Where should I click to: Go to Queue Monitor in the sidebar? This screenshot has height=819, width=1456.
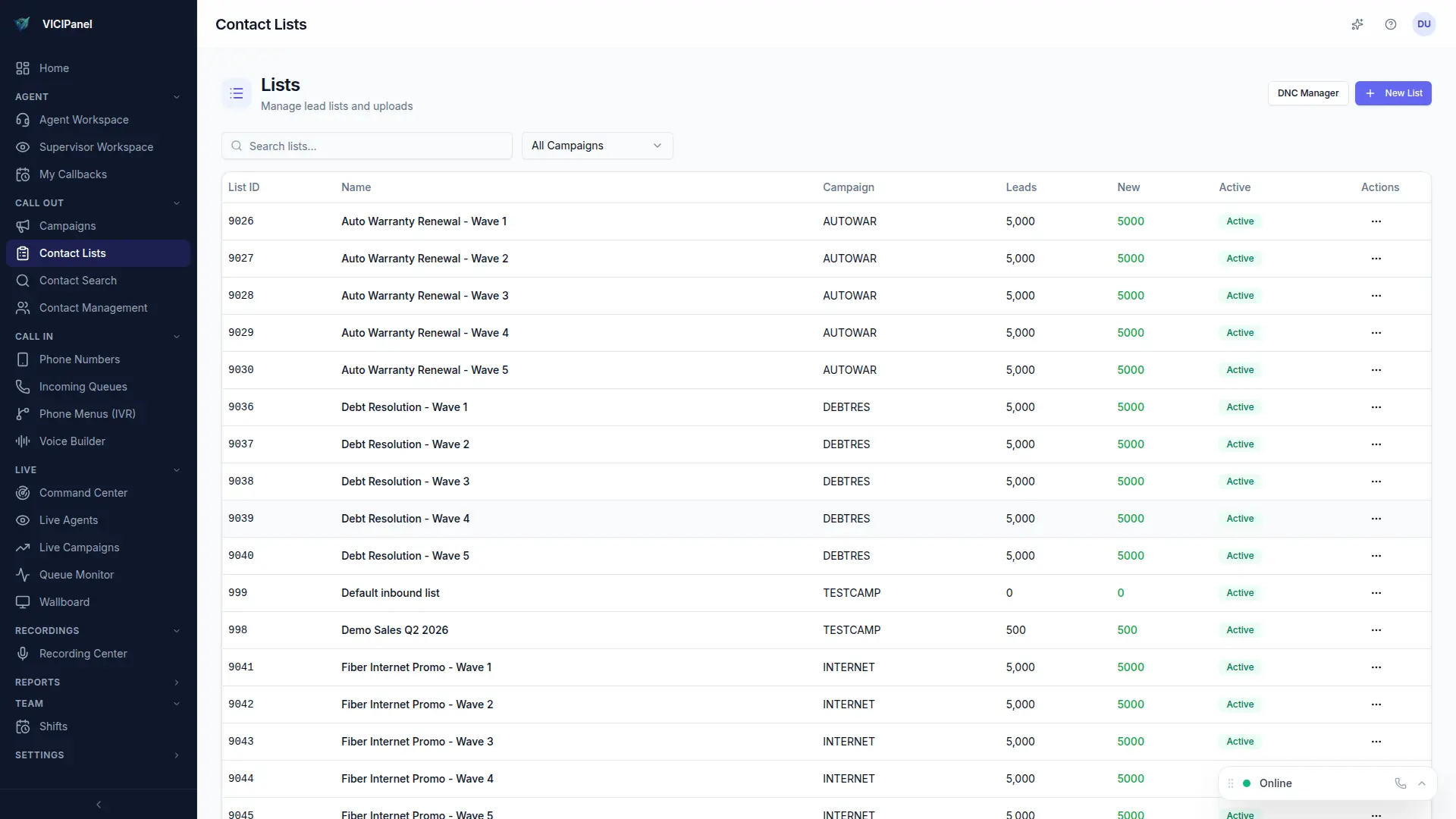pyautogui.click(x=75, y=575)
